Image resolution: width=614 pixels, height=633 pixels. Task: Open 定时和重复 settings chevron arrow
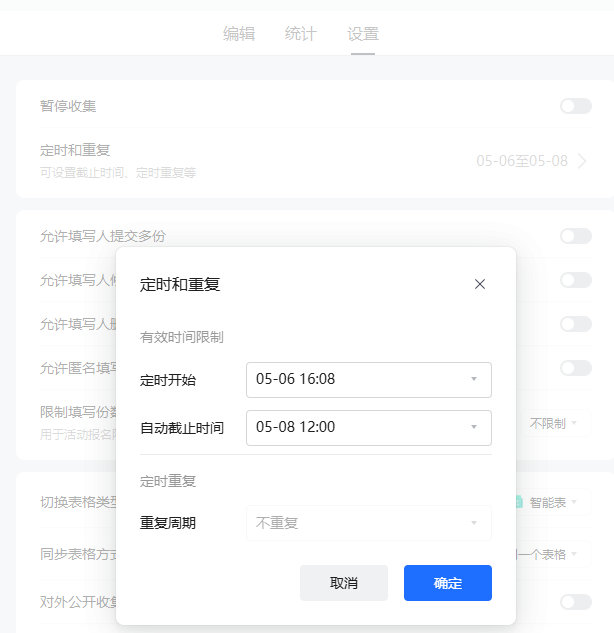point(582,161)
